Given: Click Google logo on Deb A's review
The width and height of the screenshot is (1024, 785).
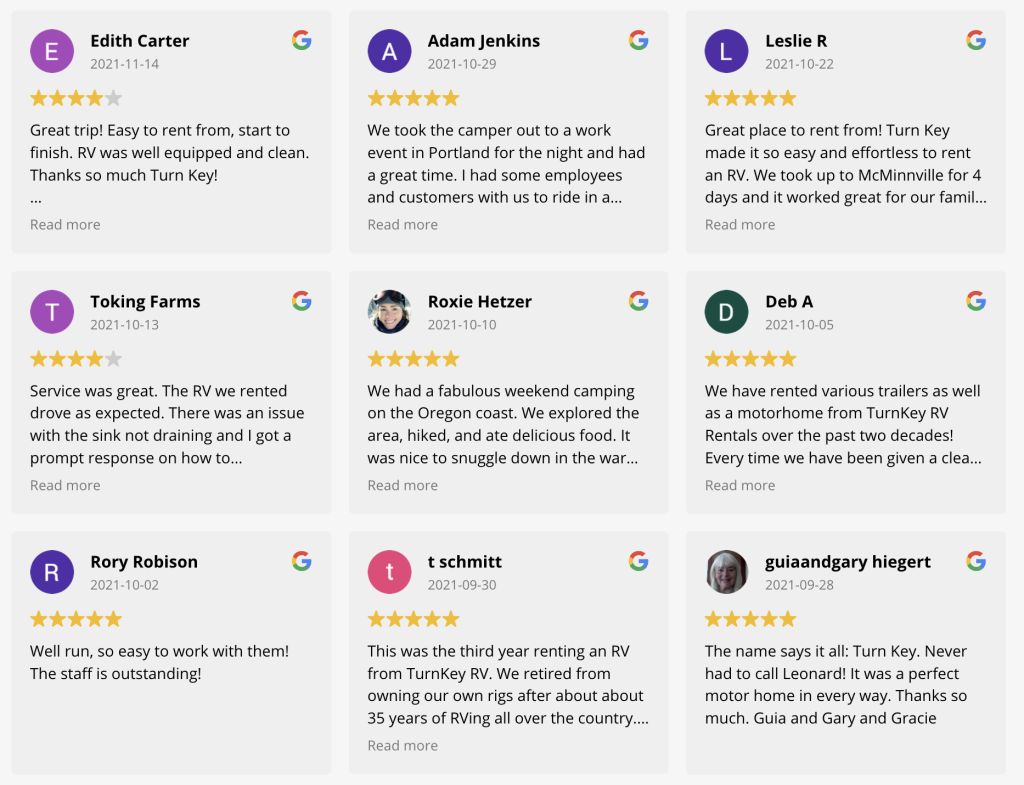Looking at the screenshot, I should click(x=976, y=301).
